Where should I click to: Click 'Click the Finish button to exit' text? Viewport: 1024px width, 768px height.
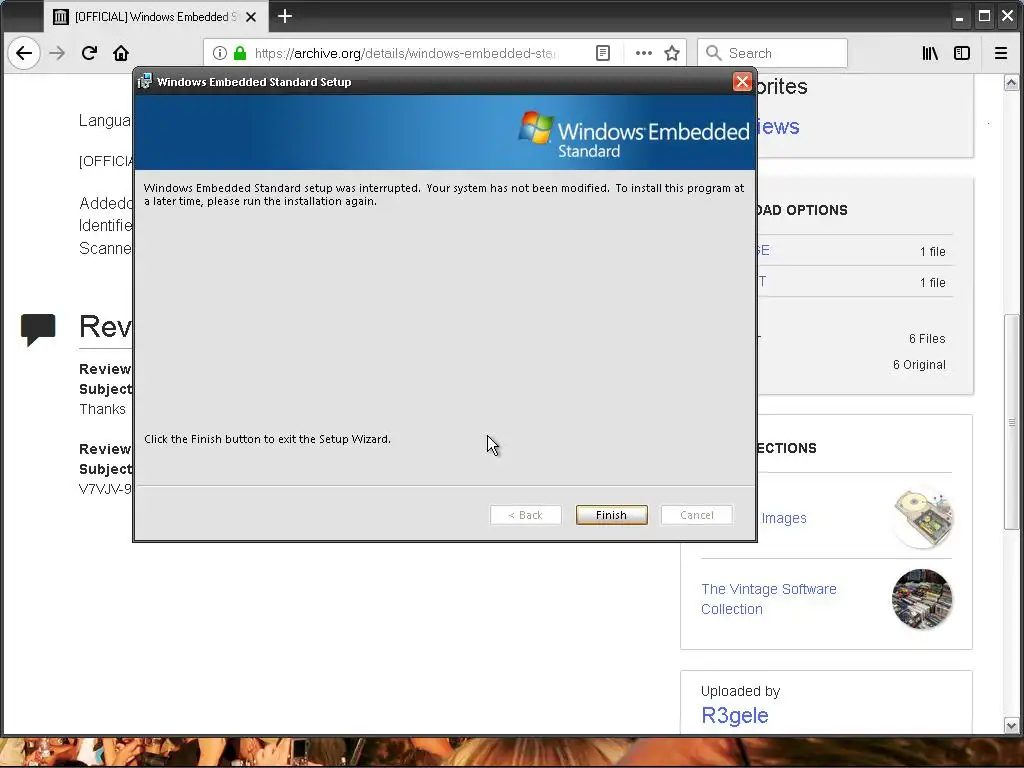click(x=267, y=439)
